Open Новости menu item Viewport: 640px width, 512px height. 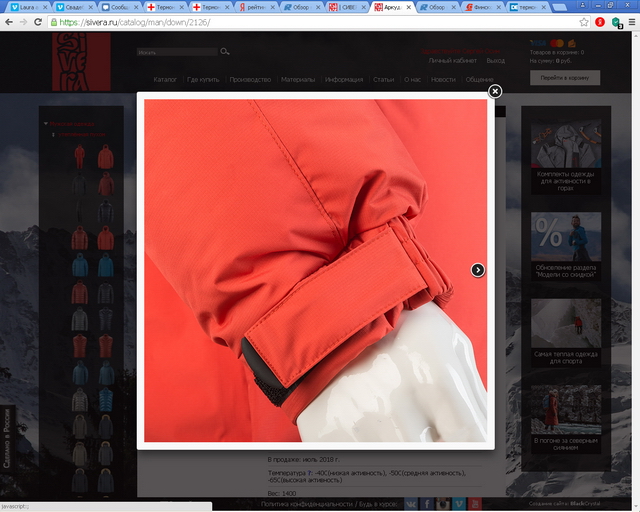pyautogui.click(x=443, y=80)
